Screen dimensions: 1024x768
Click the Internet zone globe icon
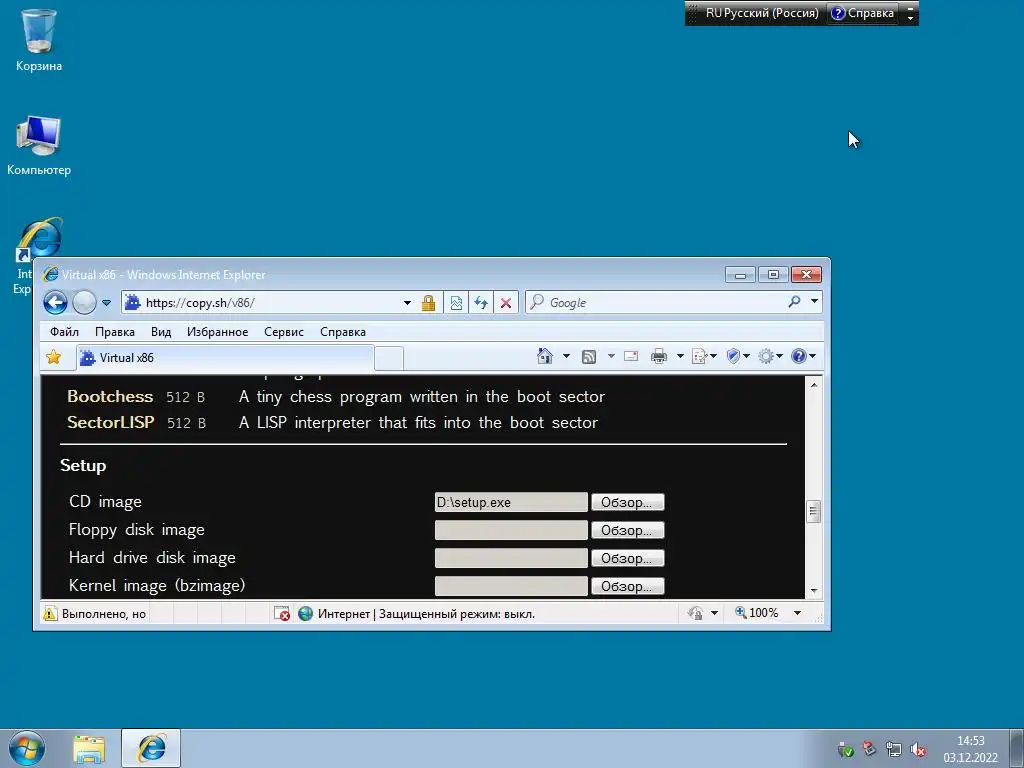click(305, 613)
